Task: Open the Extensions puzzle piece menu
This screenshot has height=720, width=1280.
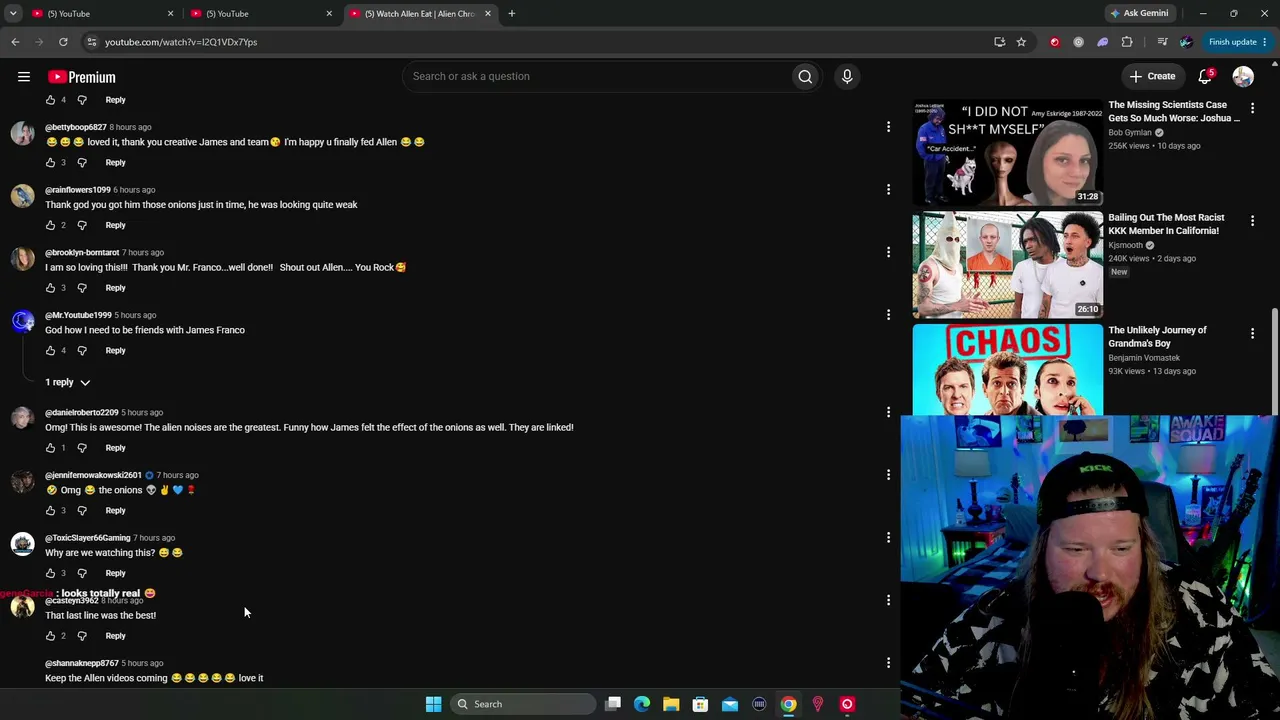Action: (x=1127, y=42)
